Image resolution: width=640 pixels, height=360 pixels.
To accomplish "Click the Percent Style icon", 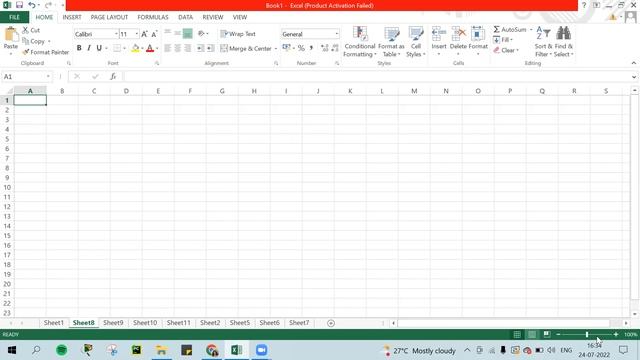I will (x=301, y=48).
